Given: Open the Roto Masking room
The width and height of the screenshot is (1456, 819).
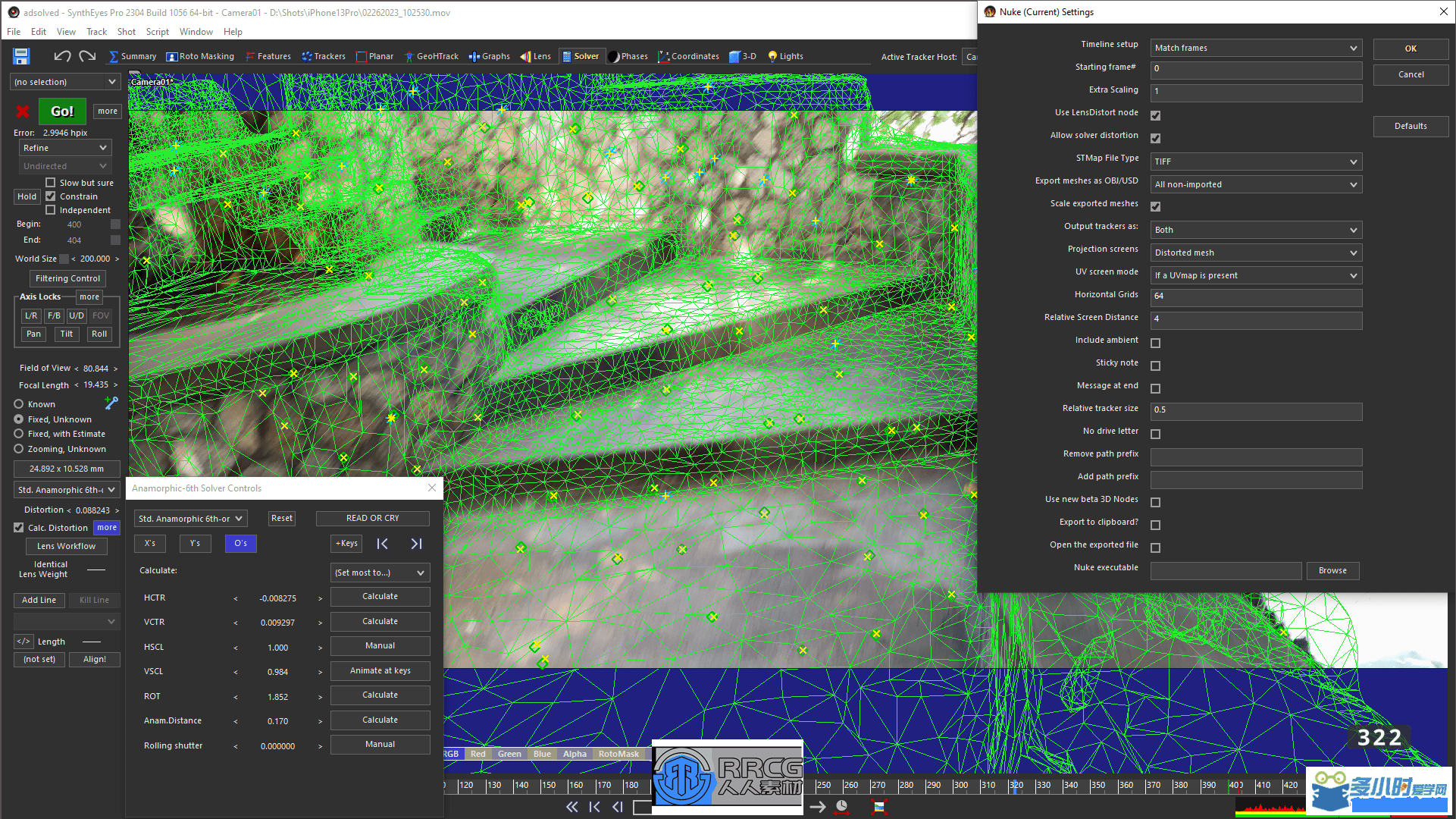Looking at the screenshot, I should 200,56.
